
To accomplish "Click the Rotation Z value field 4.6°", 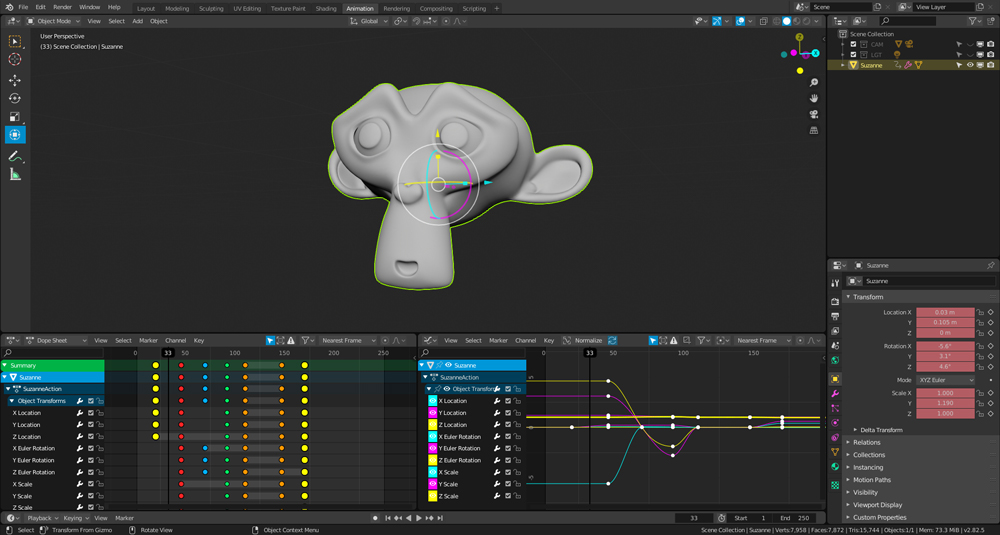I will (x=945, y=367).
